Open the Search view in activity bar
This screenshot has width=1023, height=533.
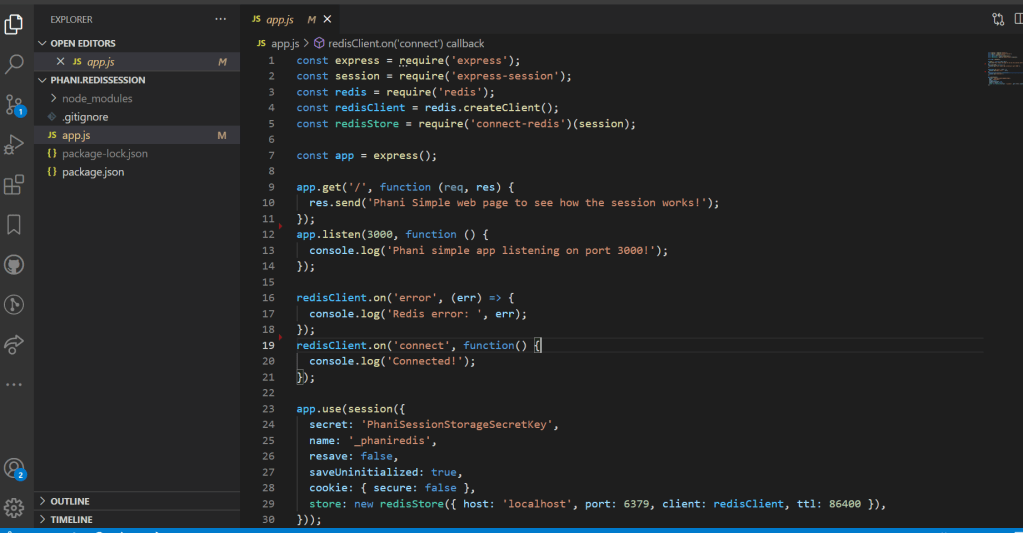pyautogui.click(x=15, y=64)
